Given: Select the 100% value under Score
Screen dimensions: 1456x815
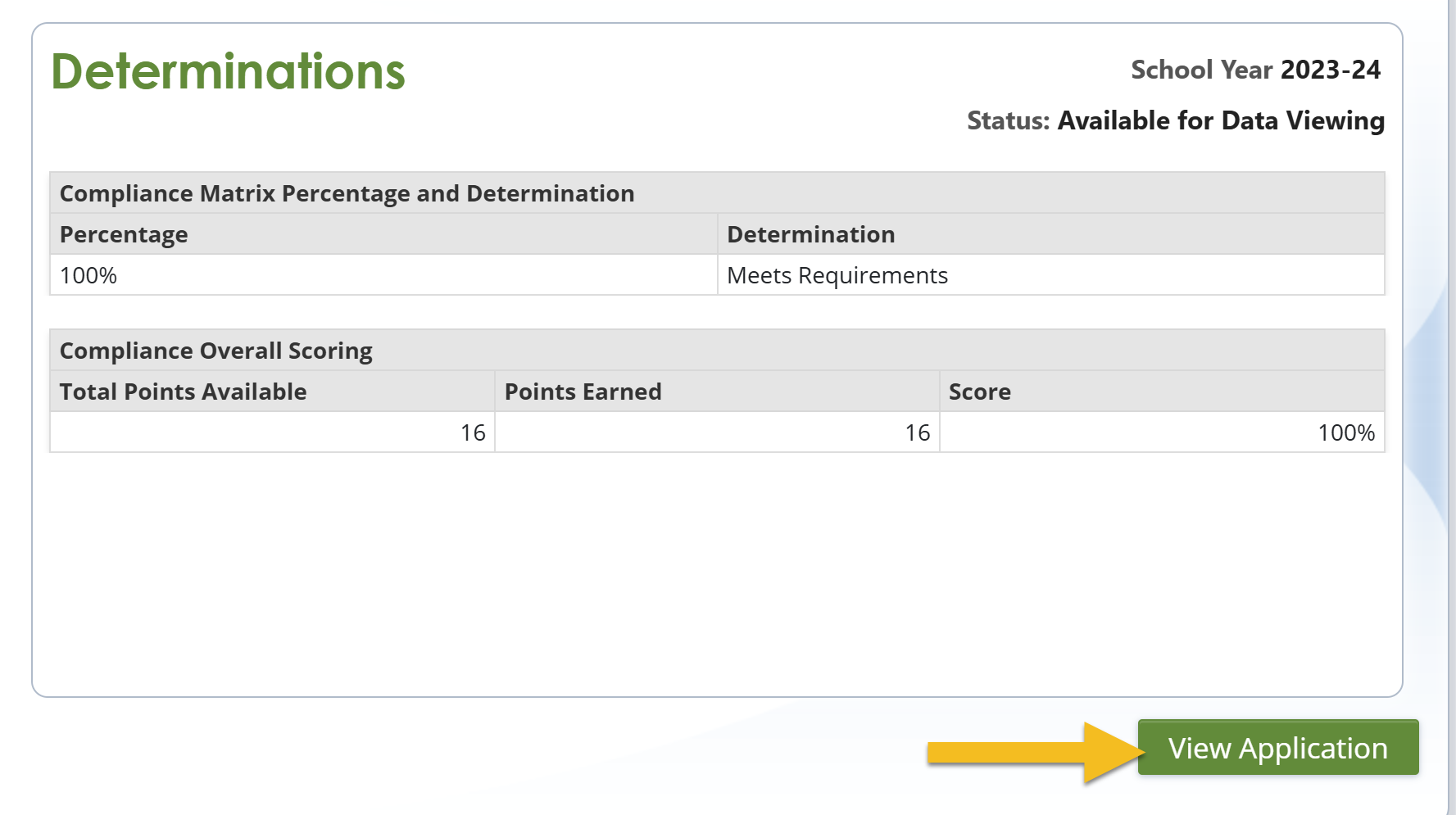Looking at the screenshot, I should pos(1345,433).
